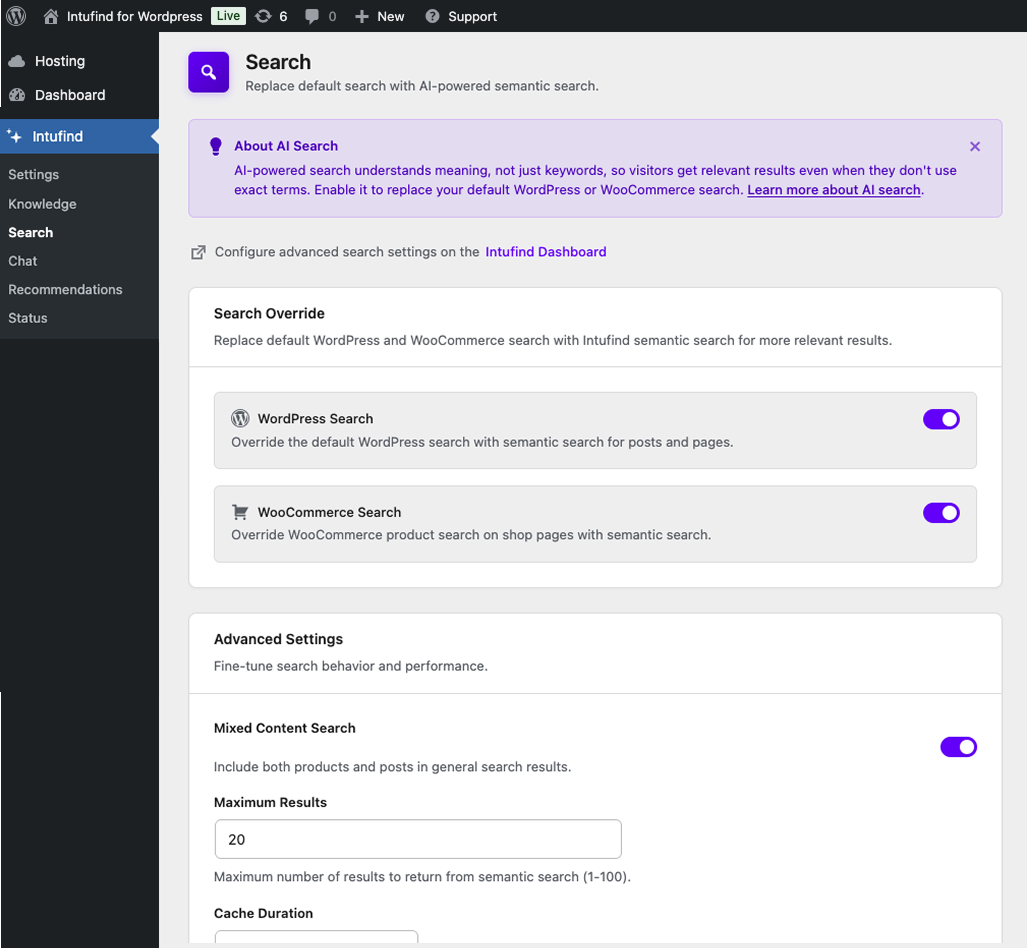Follow the Learn more about AI search link
This screenshot has width=1027, height=948.
[833, 189]
